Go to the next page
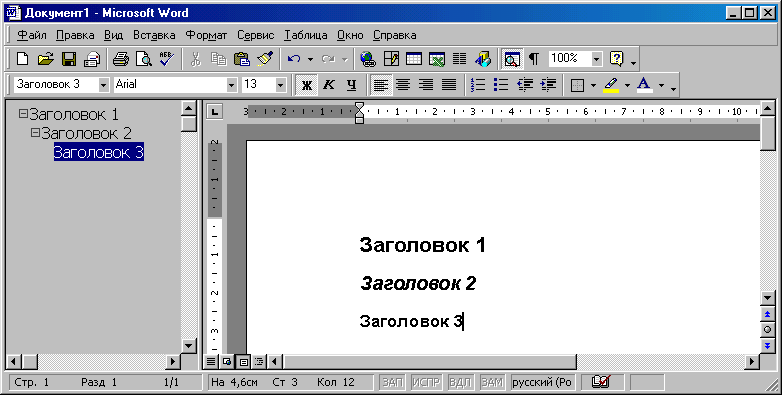Viewport: 782px width, 395px height. point(768,345)
